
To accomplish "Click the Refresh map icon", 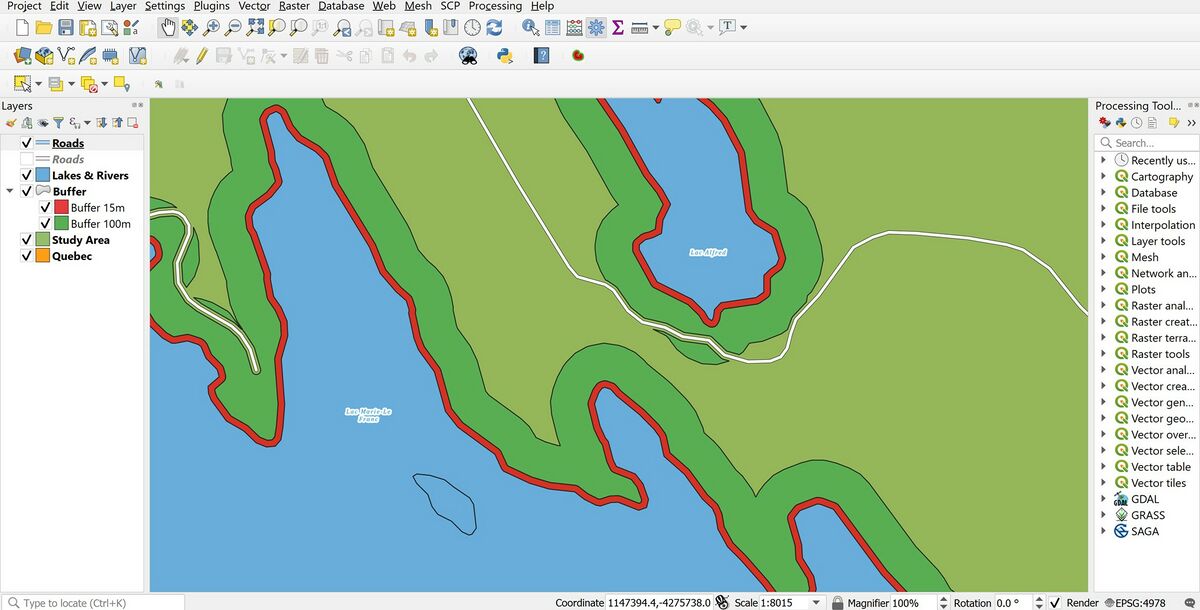I will [x=494, y=28].
